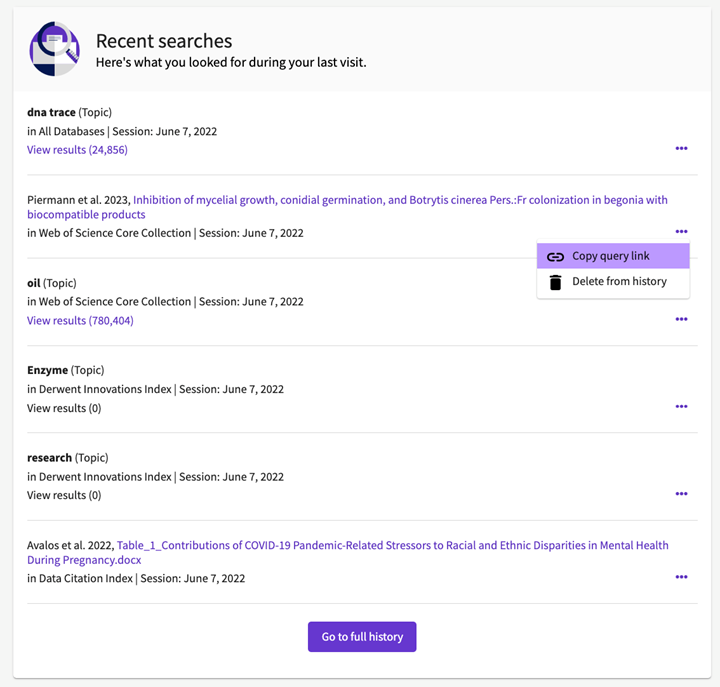Click View results (0) under research
This screenshot has width=720, height=687.
pos(64,495)
